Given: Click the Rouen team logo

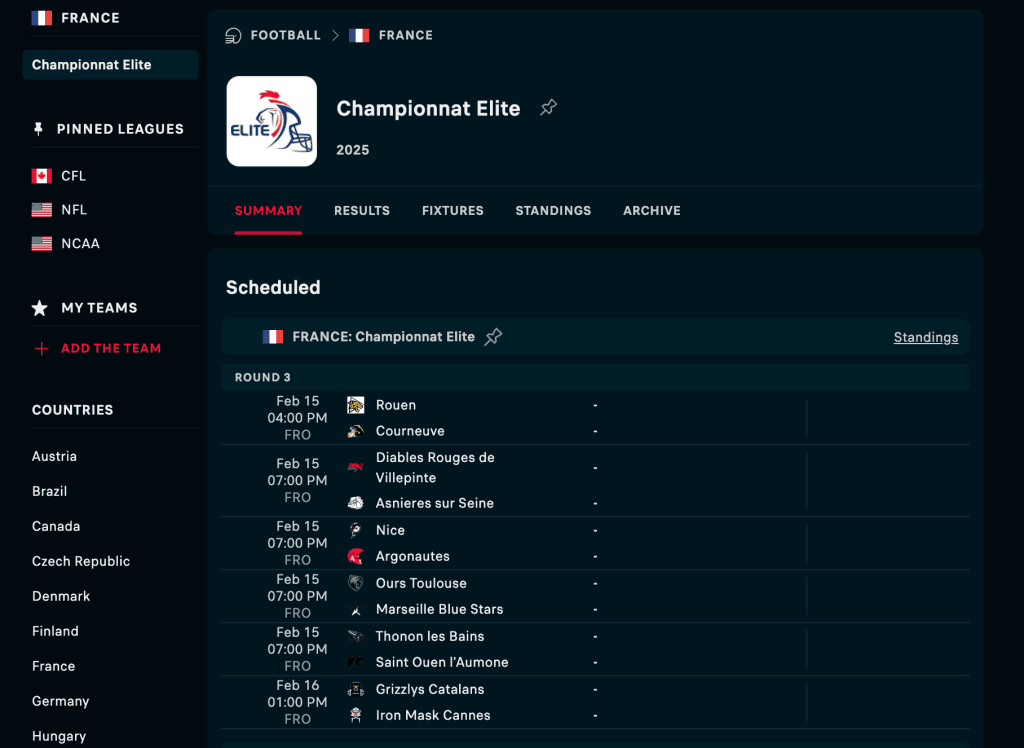Looking at the screenshot, I should (x=355, y=405).
